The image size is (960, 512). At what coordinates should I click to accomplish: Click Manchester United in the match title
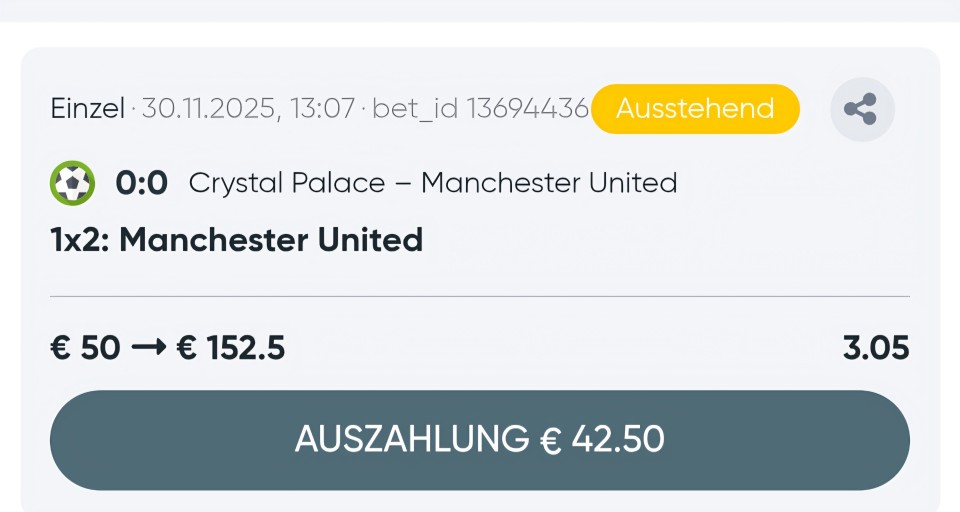549,183
